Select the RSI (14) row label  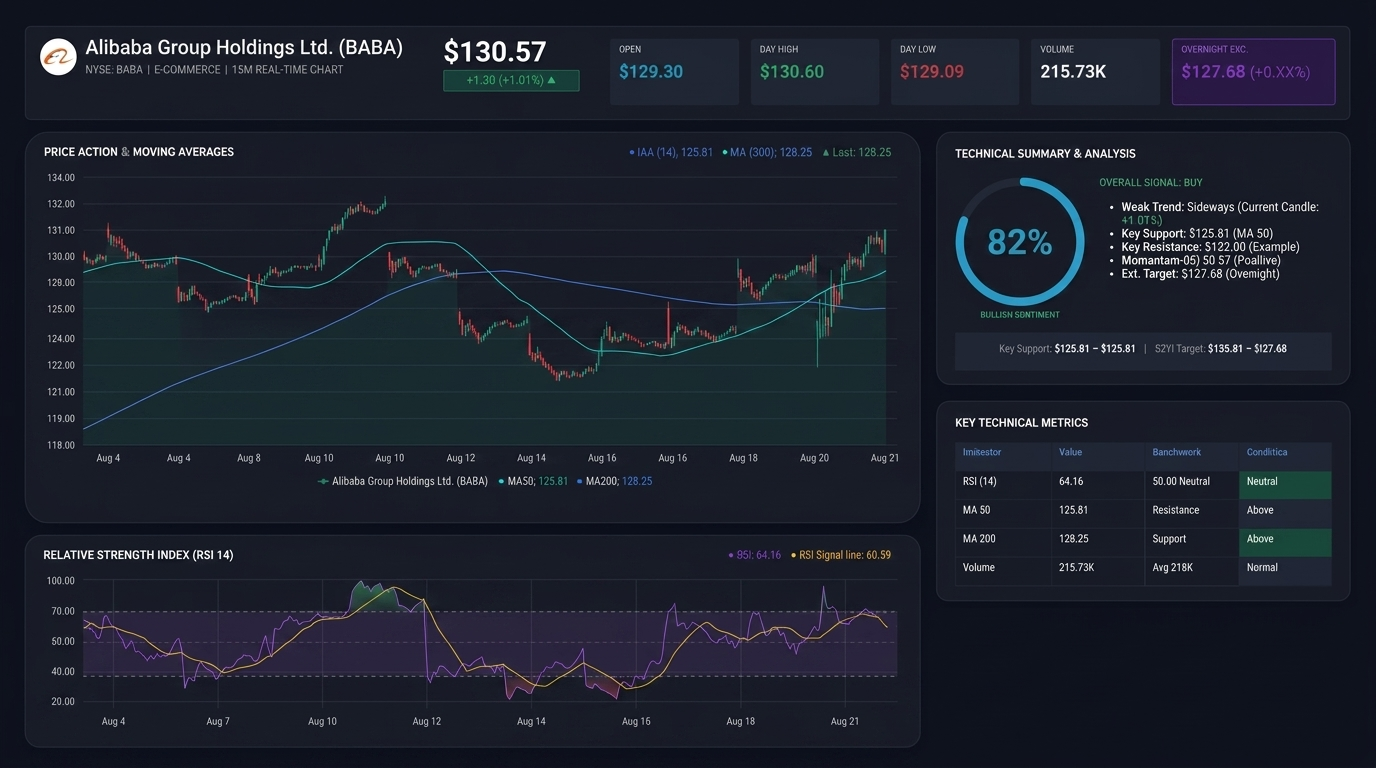[x=979, y=481]
